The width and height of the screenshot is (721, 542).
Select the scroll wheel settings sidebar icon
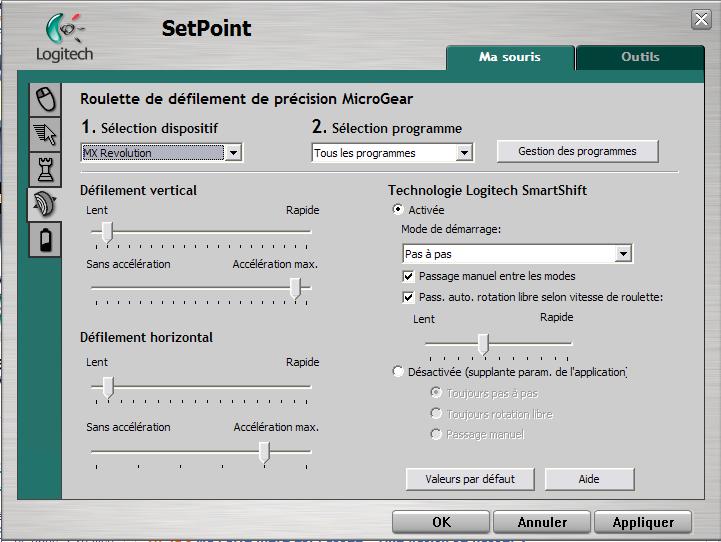[x=45, y=204]
